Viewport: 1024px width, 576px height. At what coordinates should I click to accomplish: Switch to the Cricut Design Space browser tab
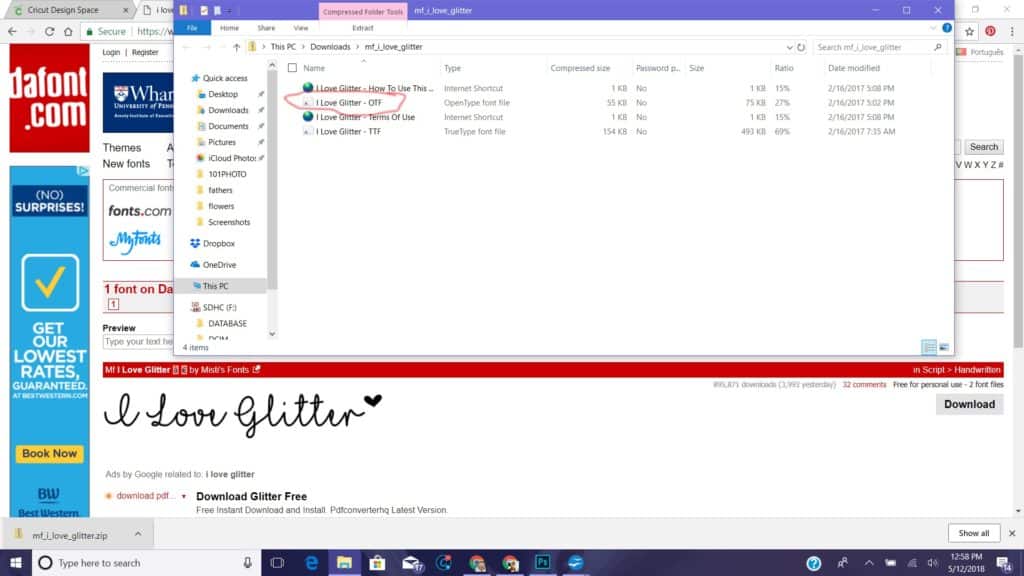pyautogui.click(x=64, y=10)
